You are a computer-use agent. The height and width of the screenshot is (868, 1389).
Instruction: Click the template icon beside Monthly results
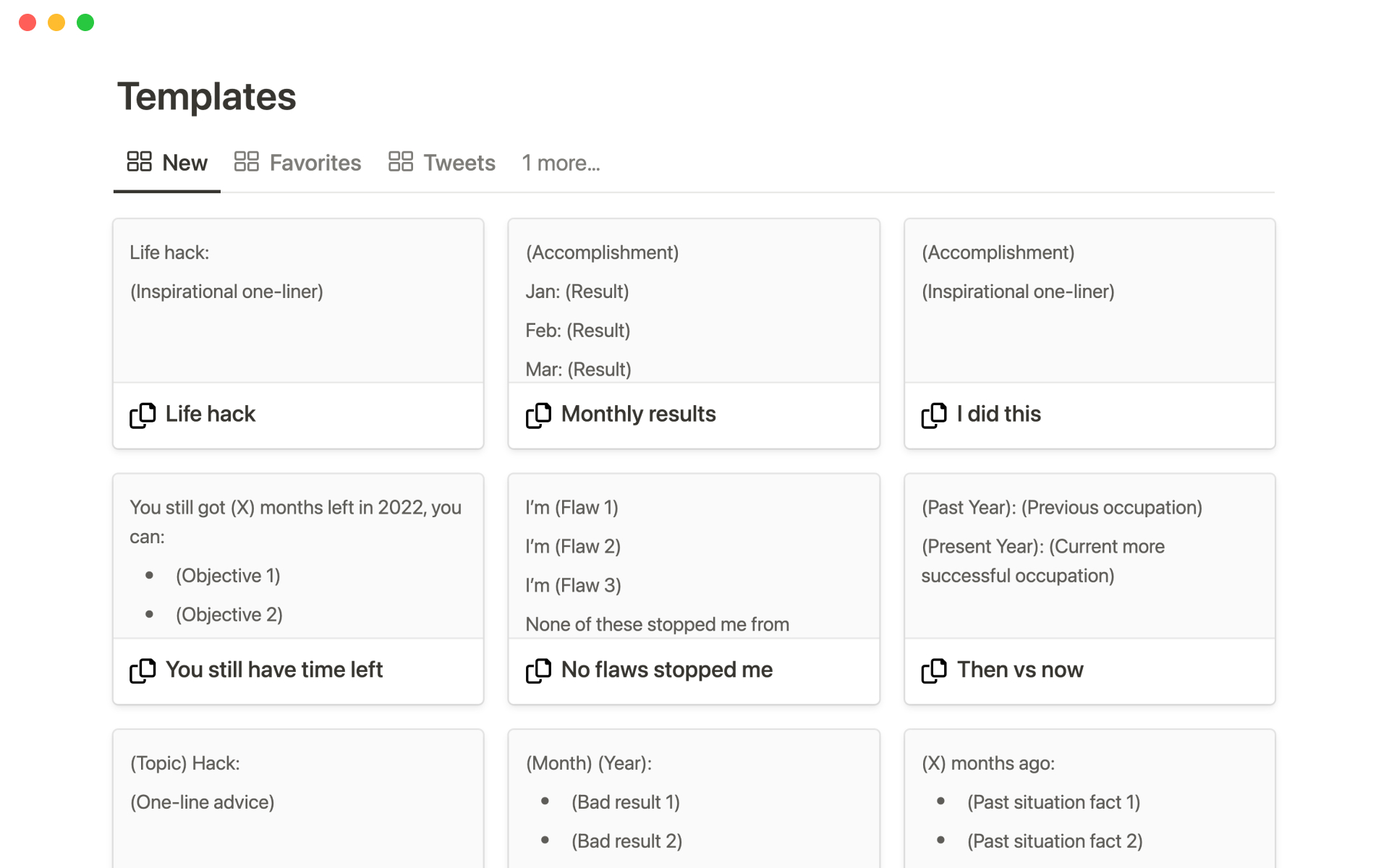(538, 415)
